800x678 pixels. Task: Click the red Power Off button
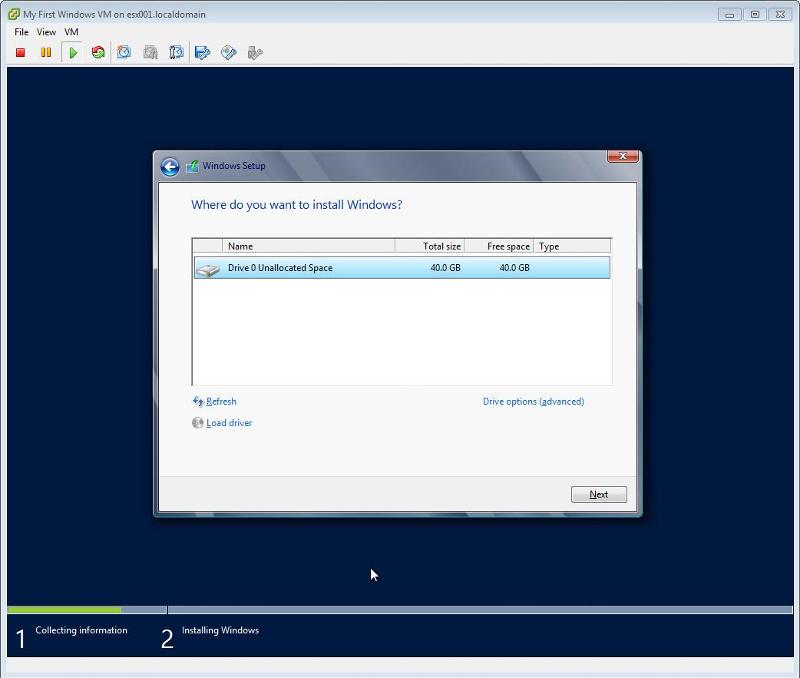click(20, 53)
